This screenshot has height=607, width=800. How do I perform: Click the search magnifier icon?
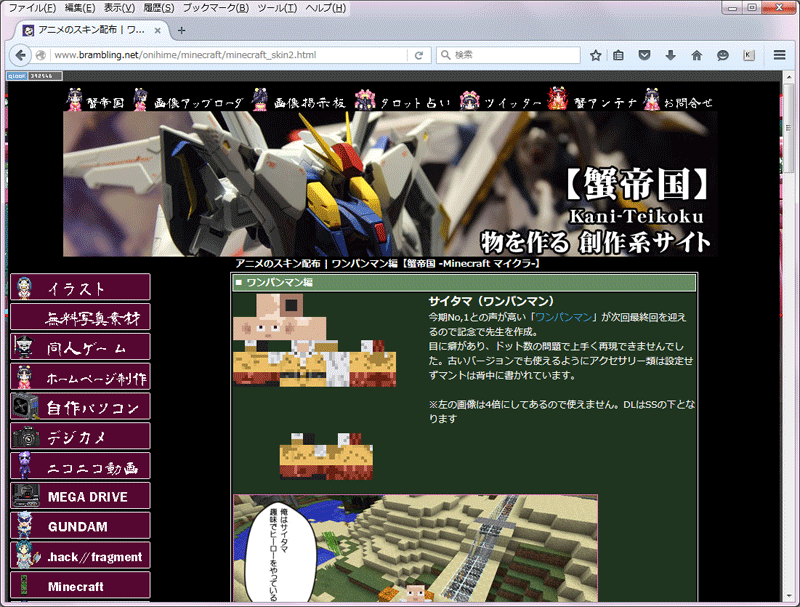[x=445, y=55]
